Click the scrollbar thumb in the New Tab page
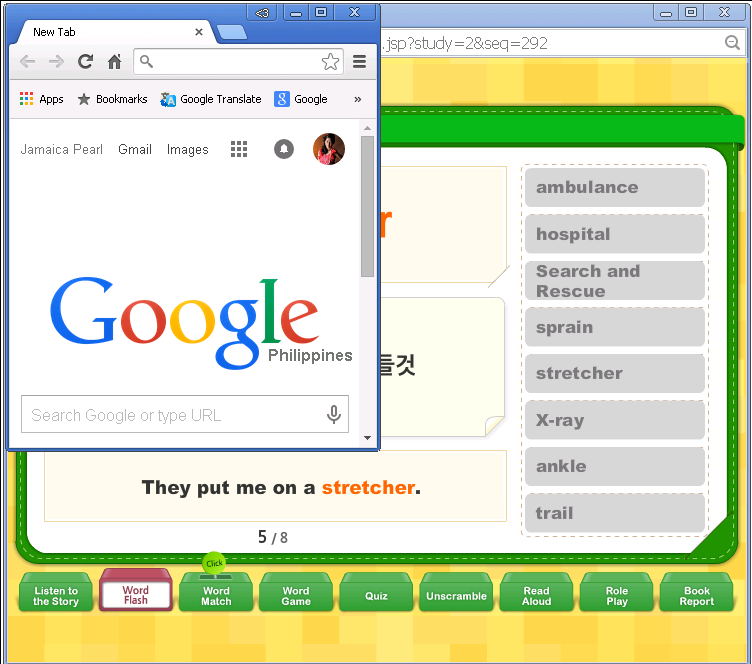The image size is (752, 664). tap(367, 207)
